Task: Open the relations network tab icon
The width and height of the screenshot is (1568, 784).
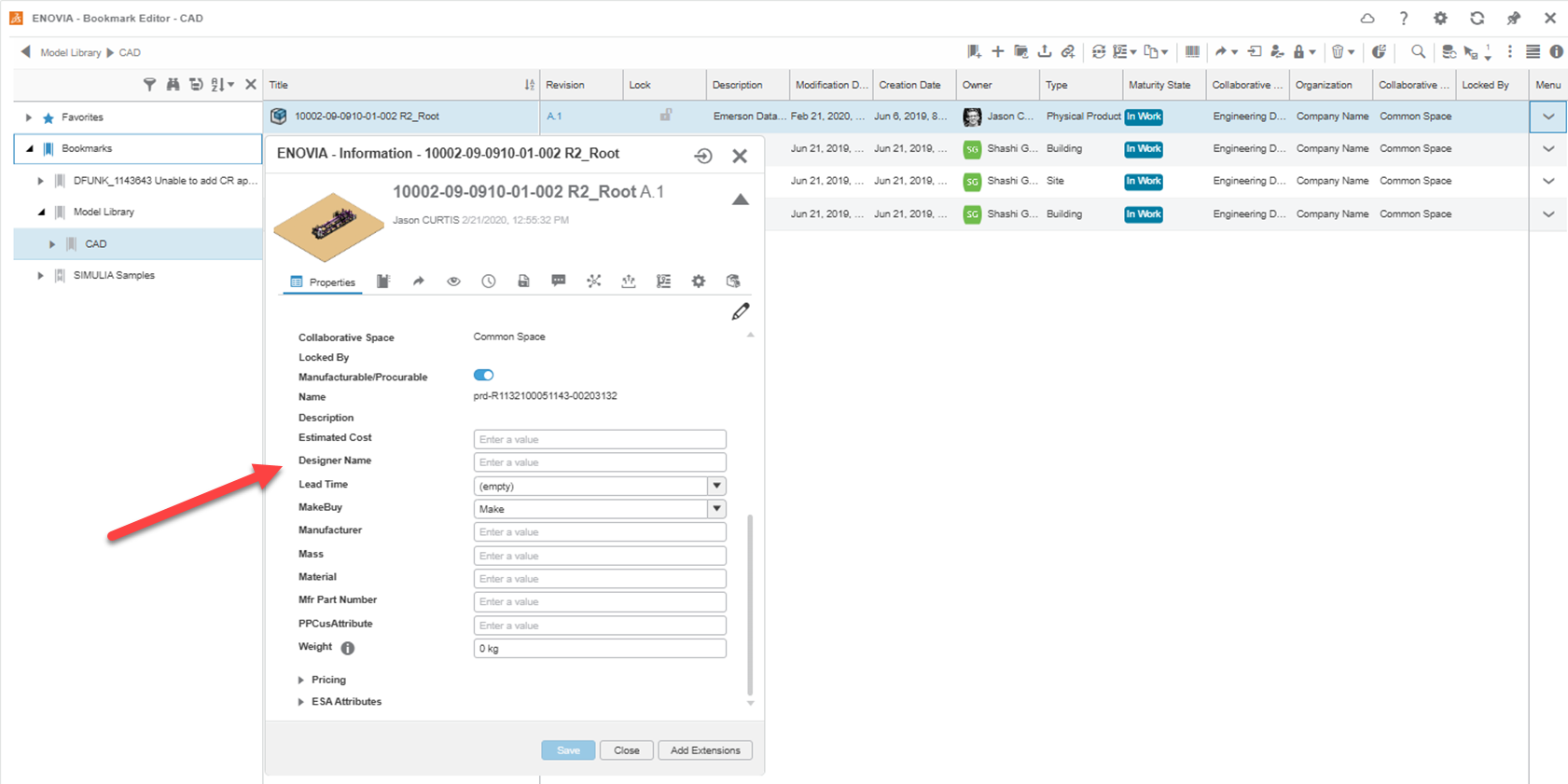Action: (593, 281)
